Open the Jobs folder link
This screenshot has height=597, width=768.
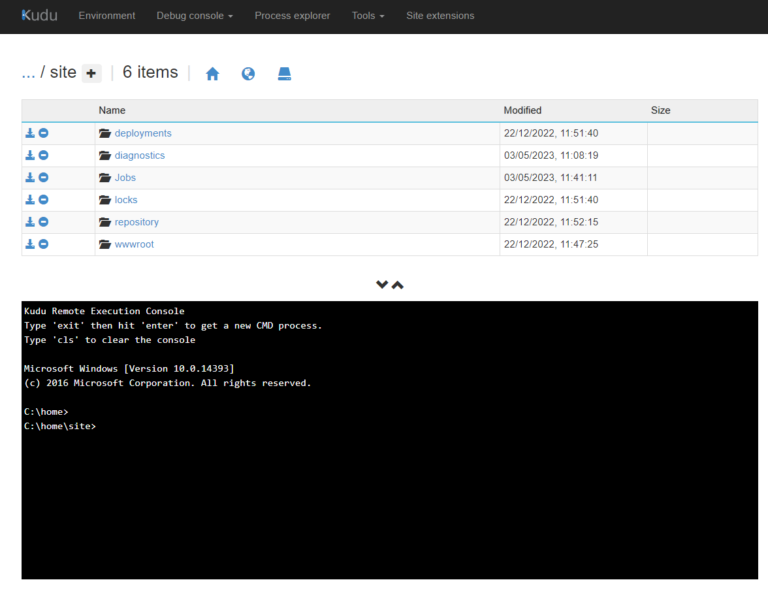click(125, 177)
